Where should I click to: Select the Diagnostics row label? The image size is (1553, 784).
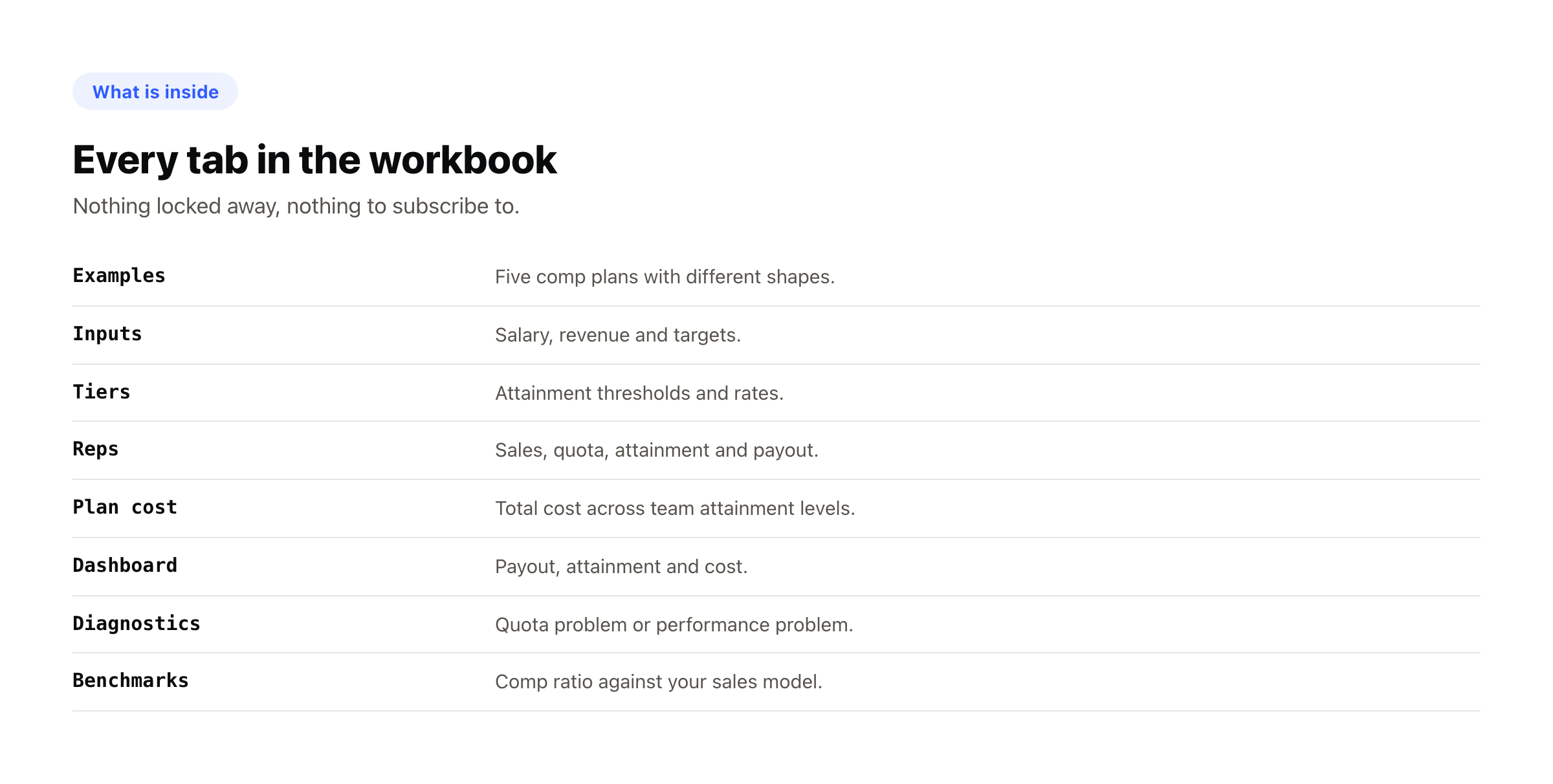137,624
